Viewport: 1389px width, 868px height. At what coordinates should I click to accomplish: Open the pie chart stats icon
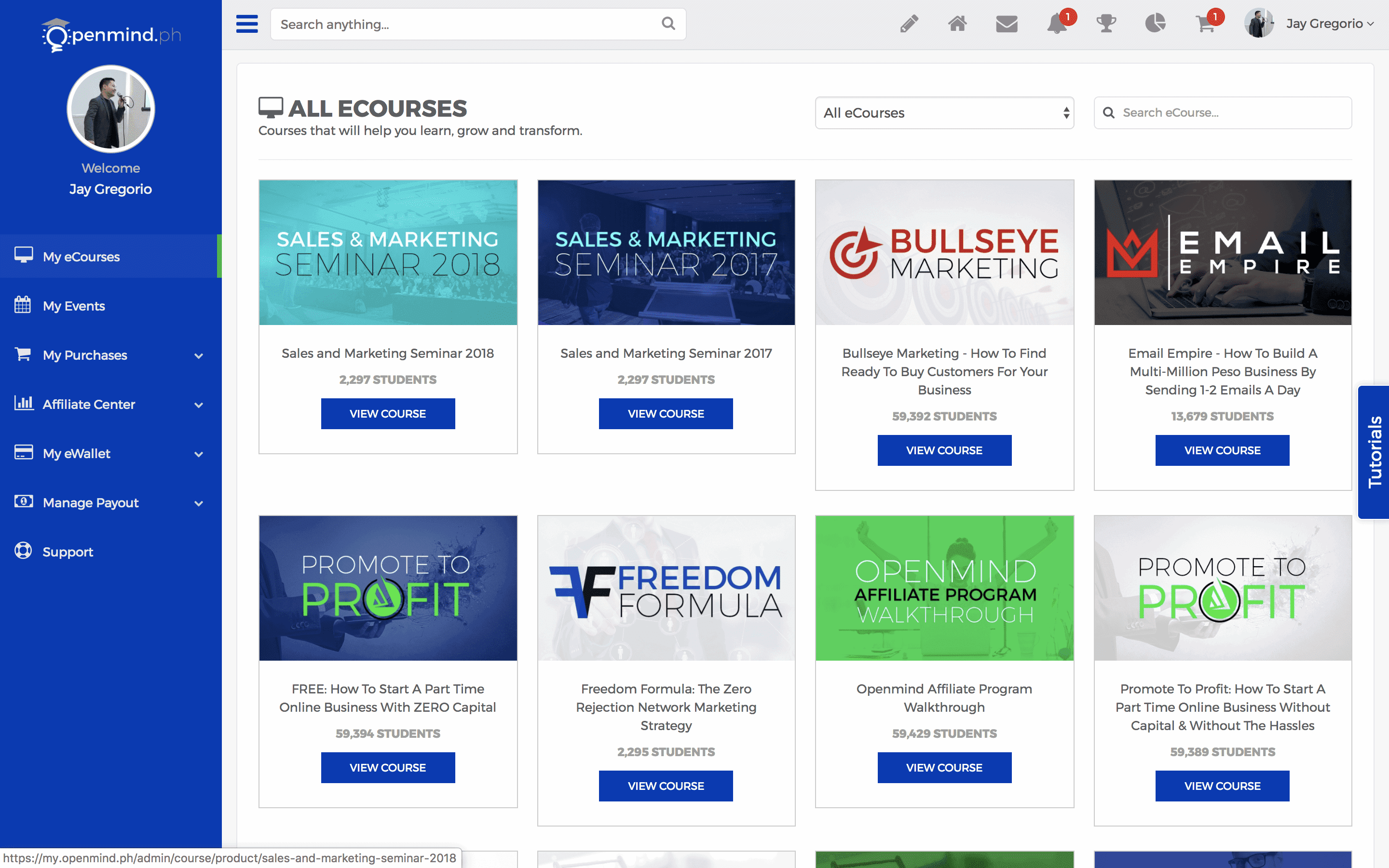pyautogui.click(x=1155, y=24)
